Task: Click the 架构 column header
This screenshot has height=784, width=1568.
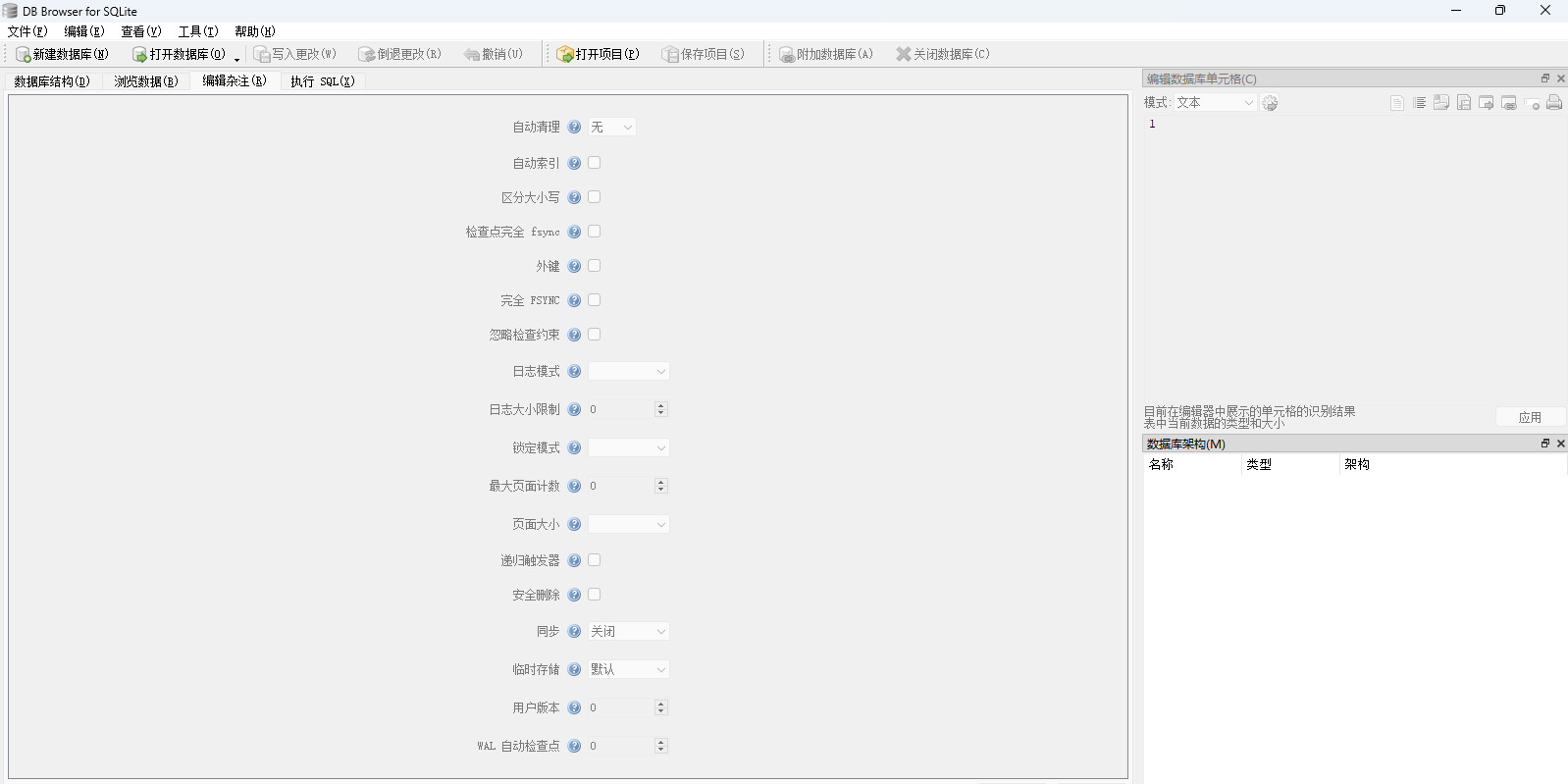Action: click(x=1453, y=465)
